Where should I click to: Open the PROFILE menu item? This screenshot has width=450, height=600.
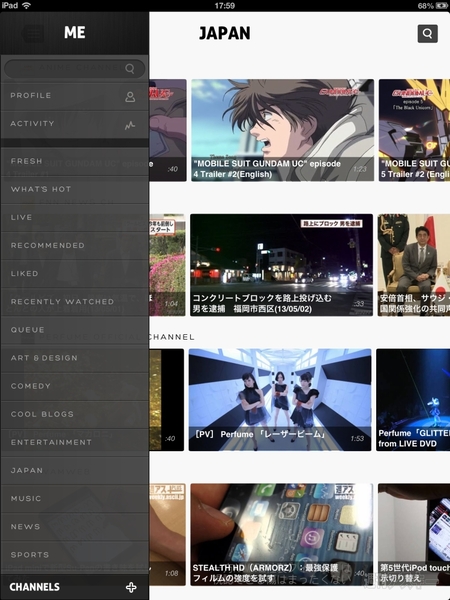tap(75, 97)
